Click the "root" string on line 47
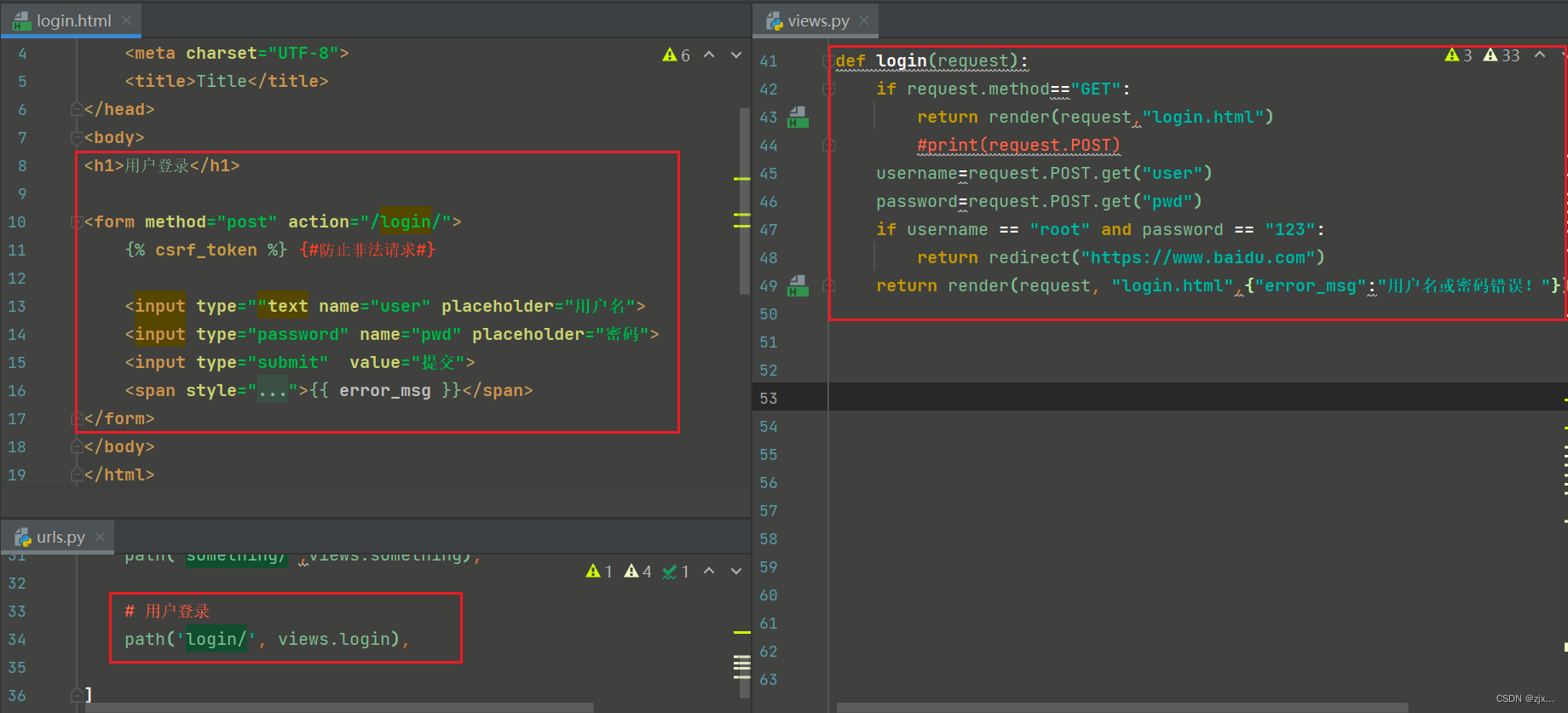1568x713 pixels. tap(1059, 229)
